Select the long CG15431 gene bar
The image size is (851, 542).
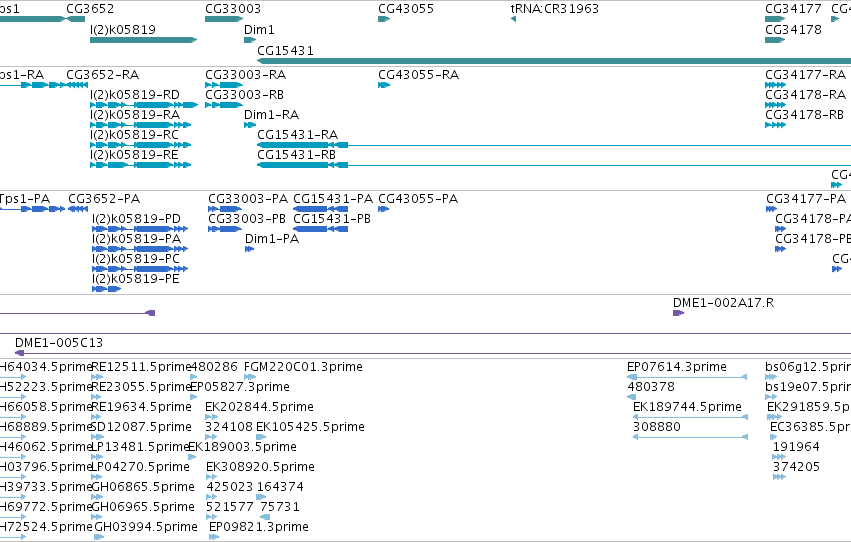click(554, 61)
